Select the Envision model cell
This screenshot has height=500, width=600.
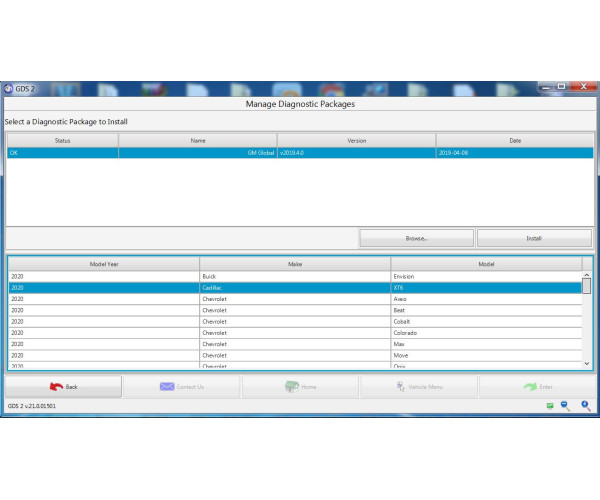click(x=486, y=276)
